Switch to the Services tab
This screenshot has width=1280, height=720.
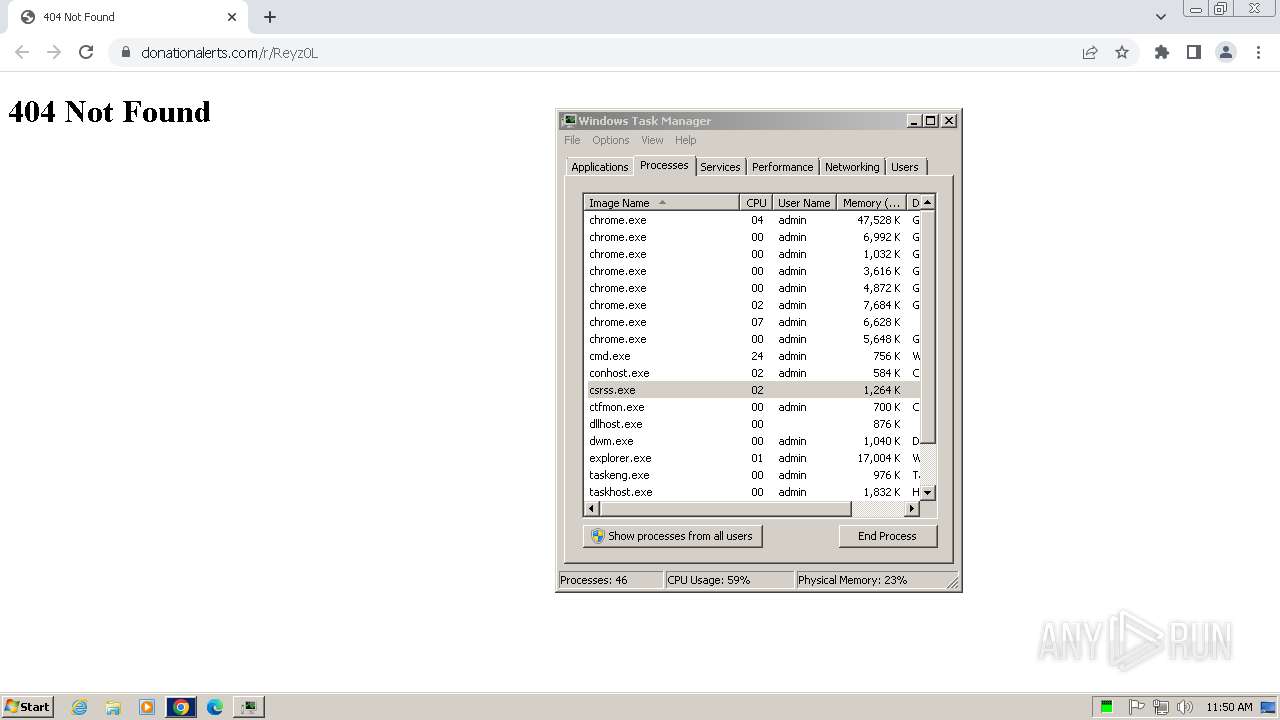point(720,167)
